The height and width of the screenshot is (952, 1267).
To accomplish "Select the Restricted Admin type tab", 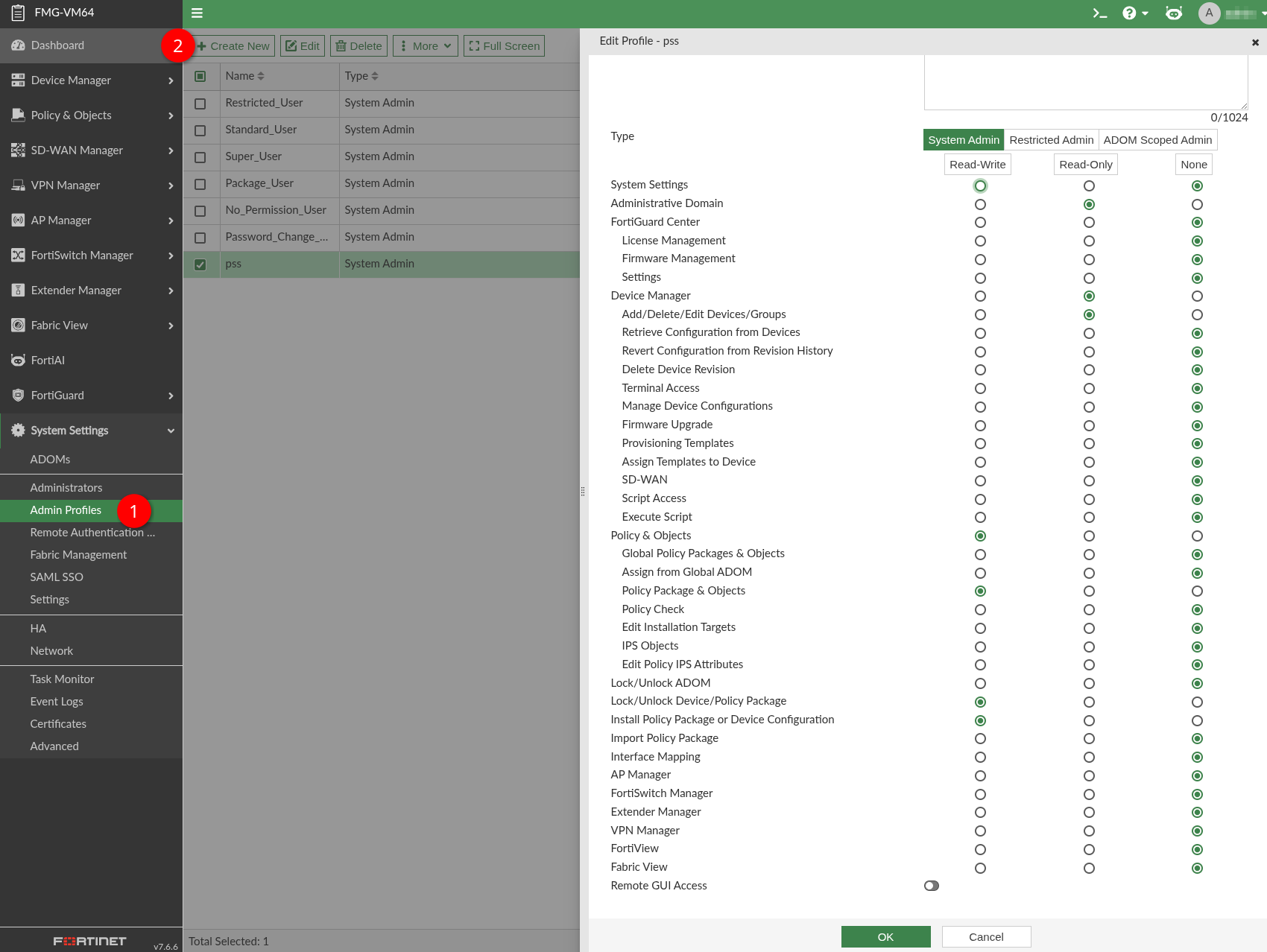I will coord(1051,140).
